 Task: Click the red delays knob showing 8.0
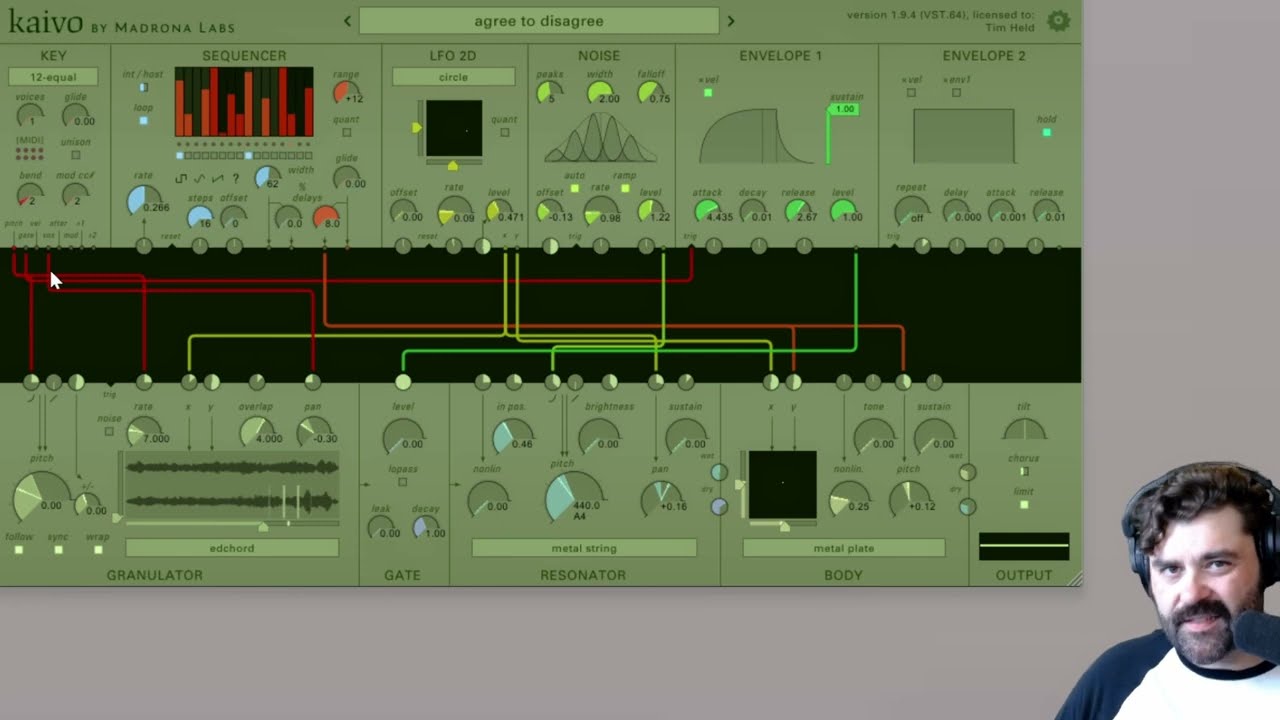pyautogui.click(x=326, y=217)
